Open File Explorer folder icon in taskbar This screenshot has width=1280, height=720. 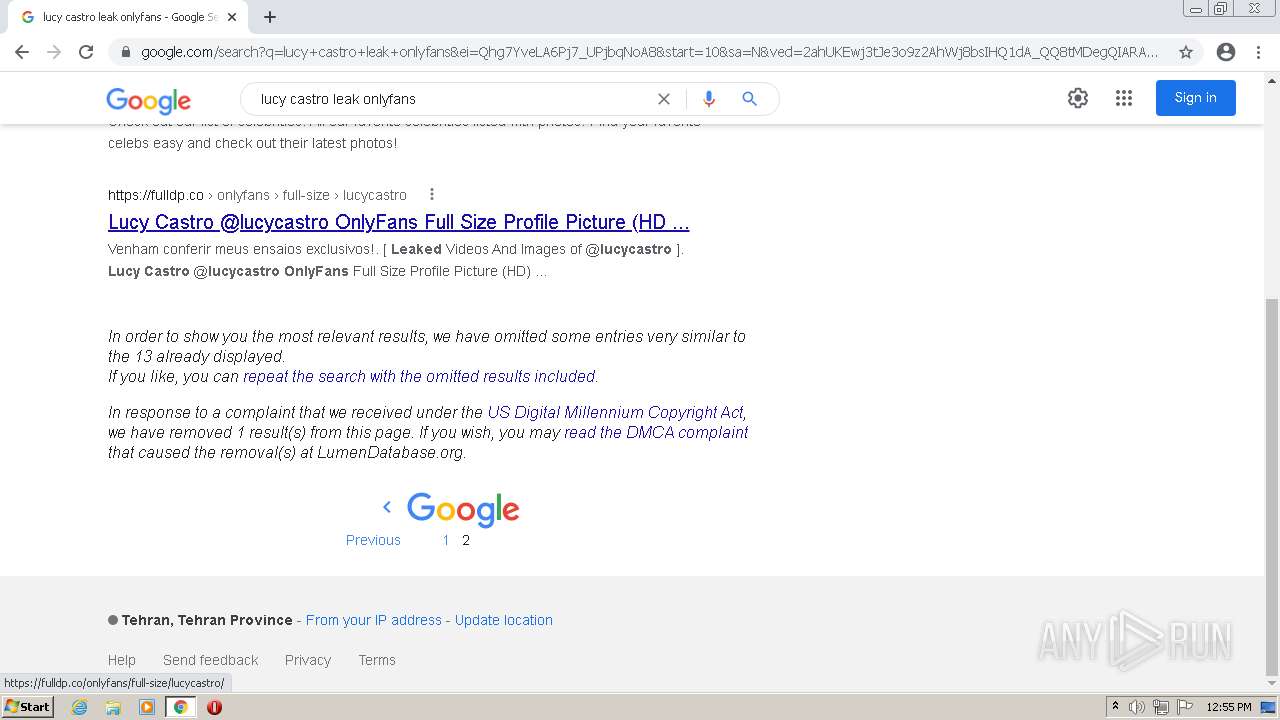pyautogui.click(x=113, y=707)
